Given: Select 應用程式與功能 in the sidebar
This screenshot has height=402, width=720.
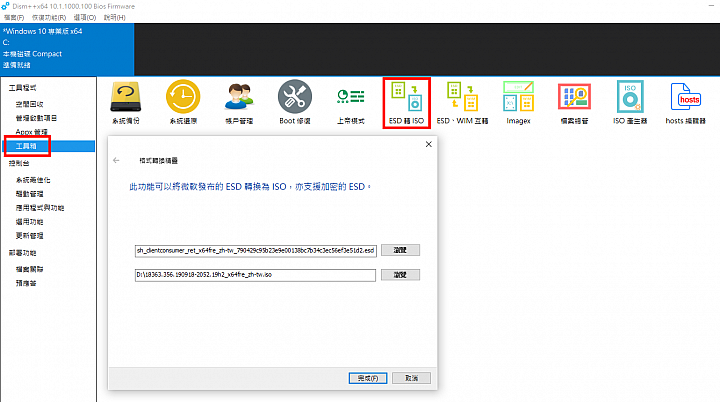Looking at the screenshot, I should coord(40,208).
